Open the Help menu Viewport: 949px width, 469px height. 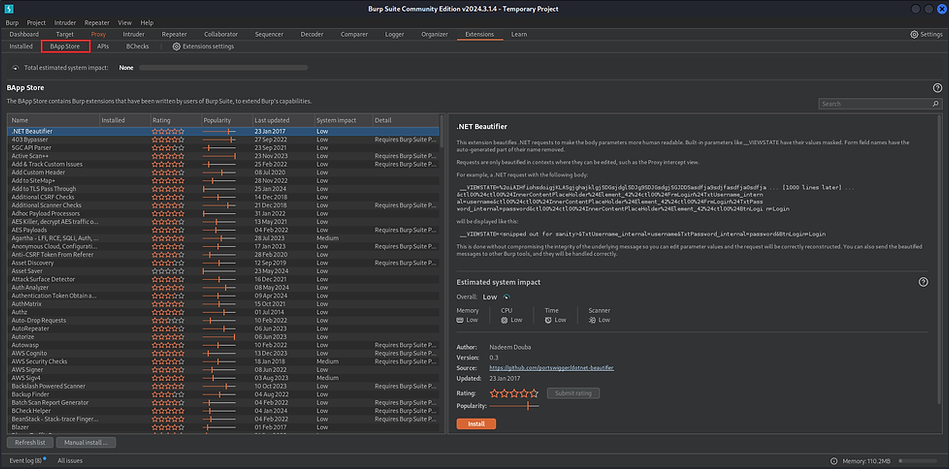pos(147,22)
